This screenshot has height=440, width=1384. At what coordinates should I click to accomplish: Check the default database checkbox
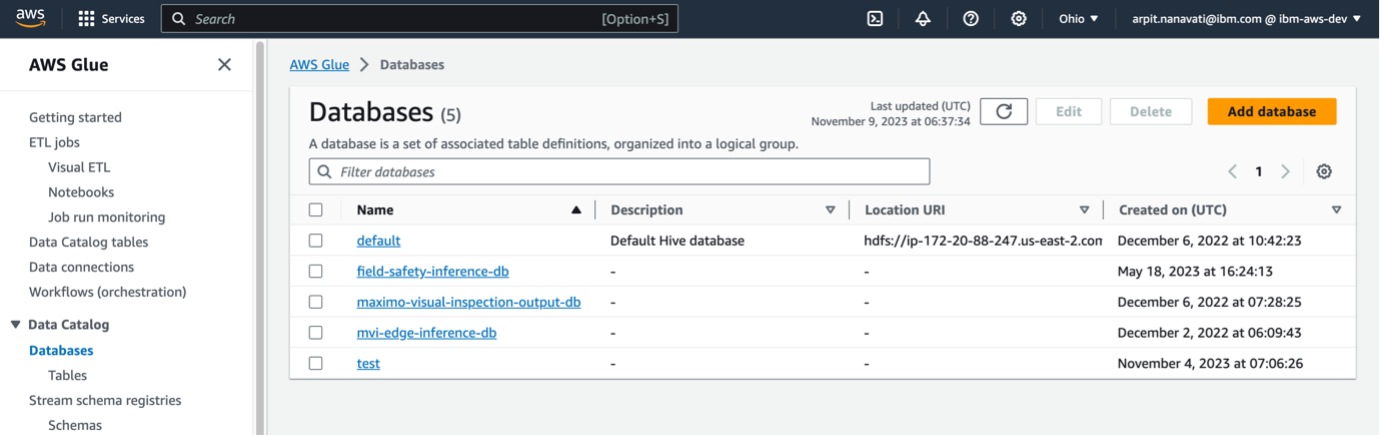point(316,241)
